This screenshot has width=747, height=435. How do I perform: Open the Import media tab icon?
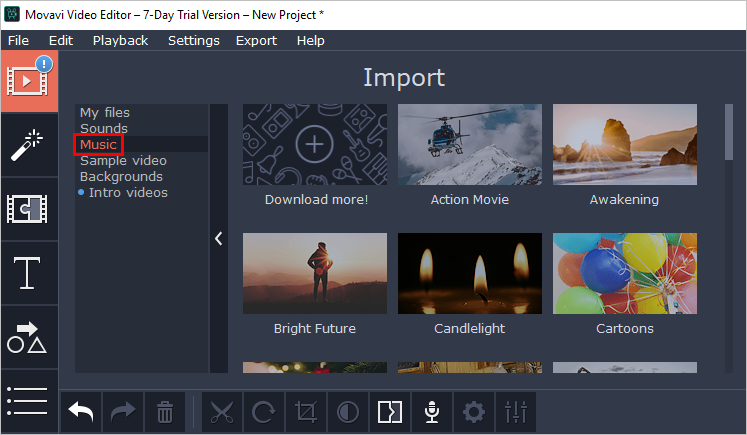point(29,81)
